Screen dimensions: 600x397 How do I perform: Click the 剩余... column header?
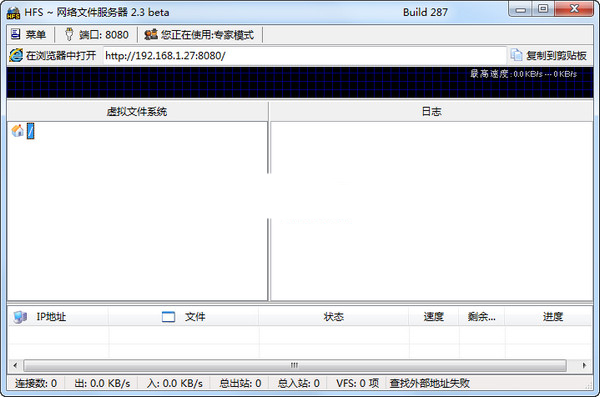(x=482, y=317)
